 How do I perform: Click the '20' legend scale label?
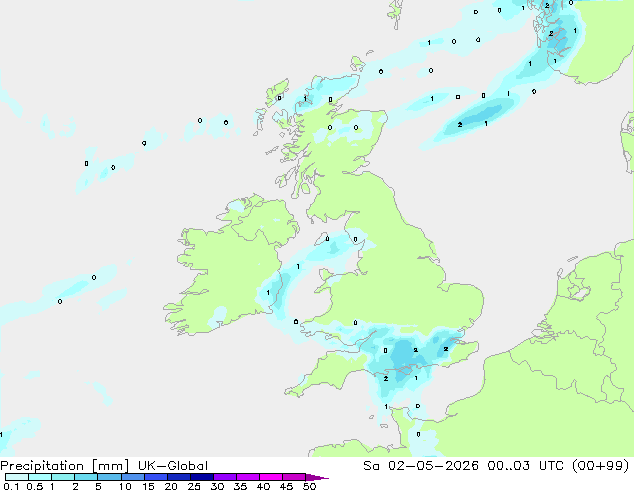(x=171, y=486)
